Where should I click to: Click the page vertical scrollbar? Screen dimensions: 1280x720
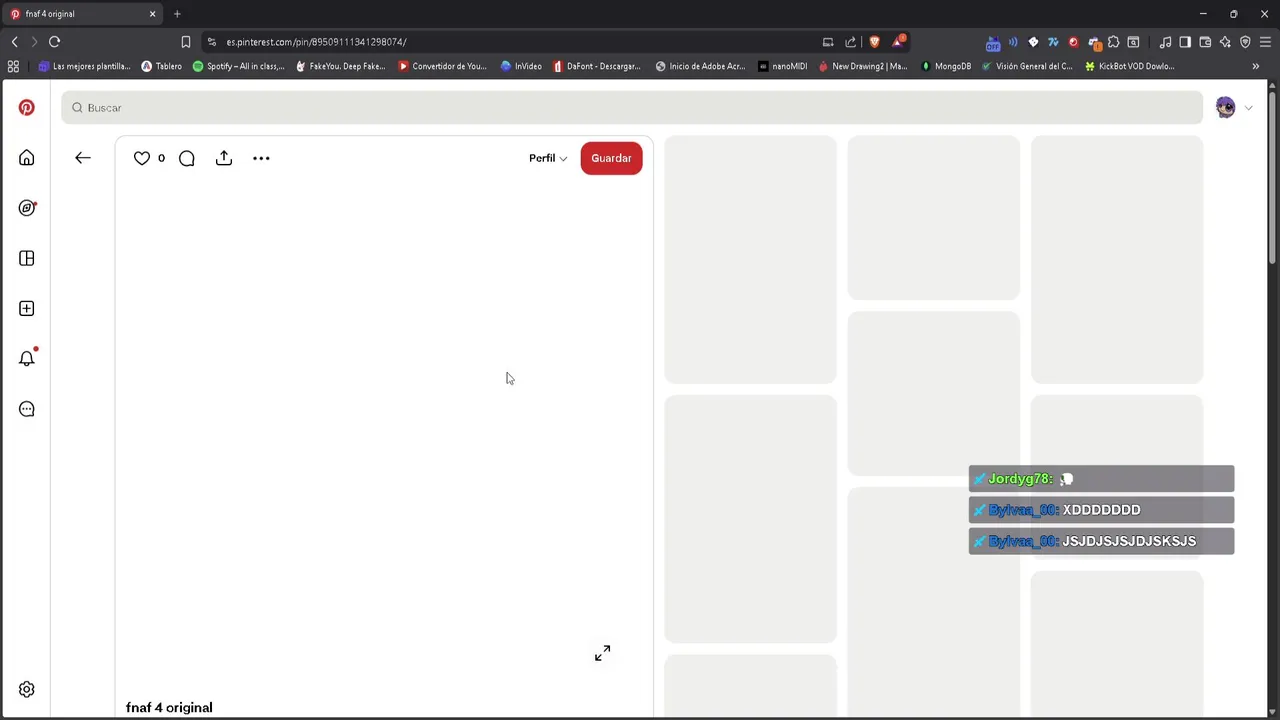pos(1272,180)
